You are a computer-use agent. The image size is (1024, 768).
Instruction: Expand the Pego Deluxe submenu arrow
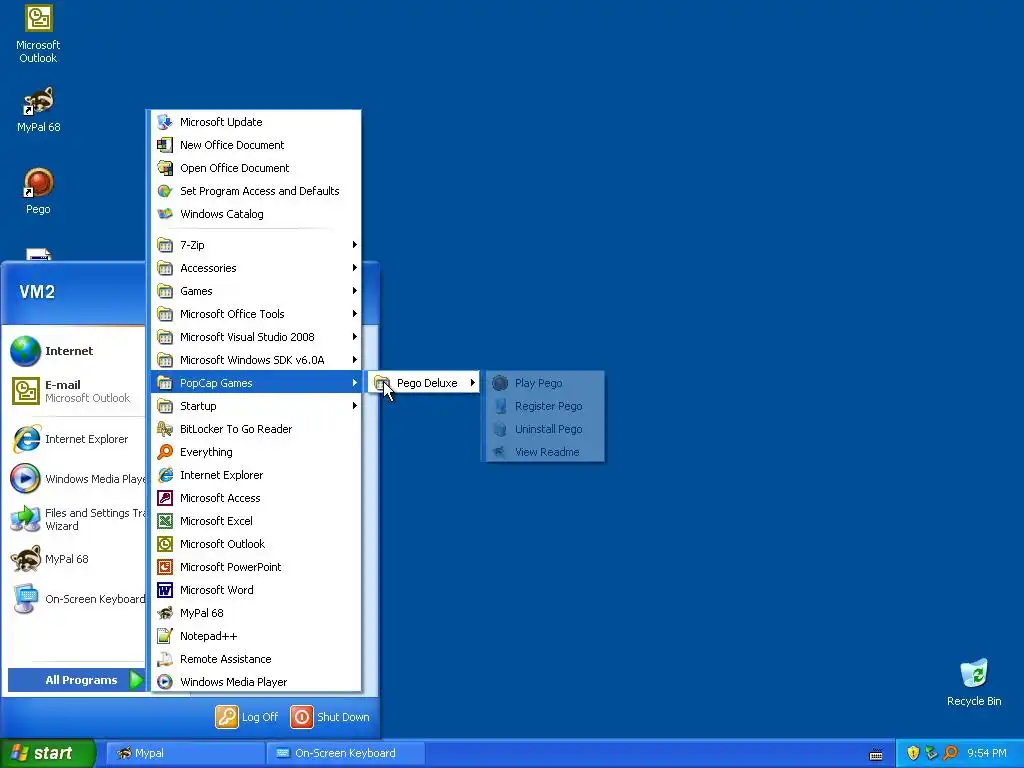click(472, 383)
